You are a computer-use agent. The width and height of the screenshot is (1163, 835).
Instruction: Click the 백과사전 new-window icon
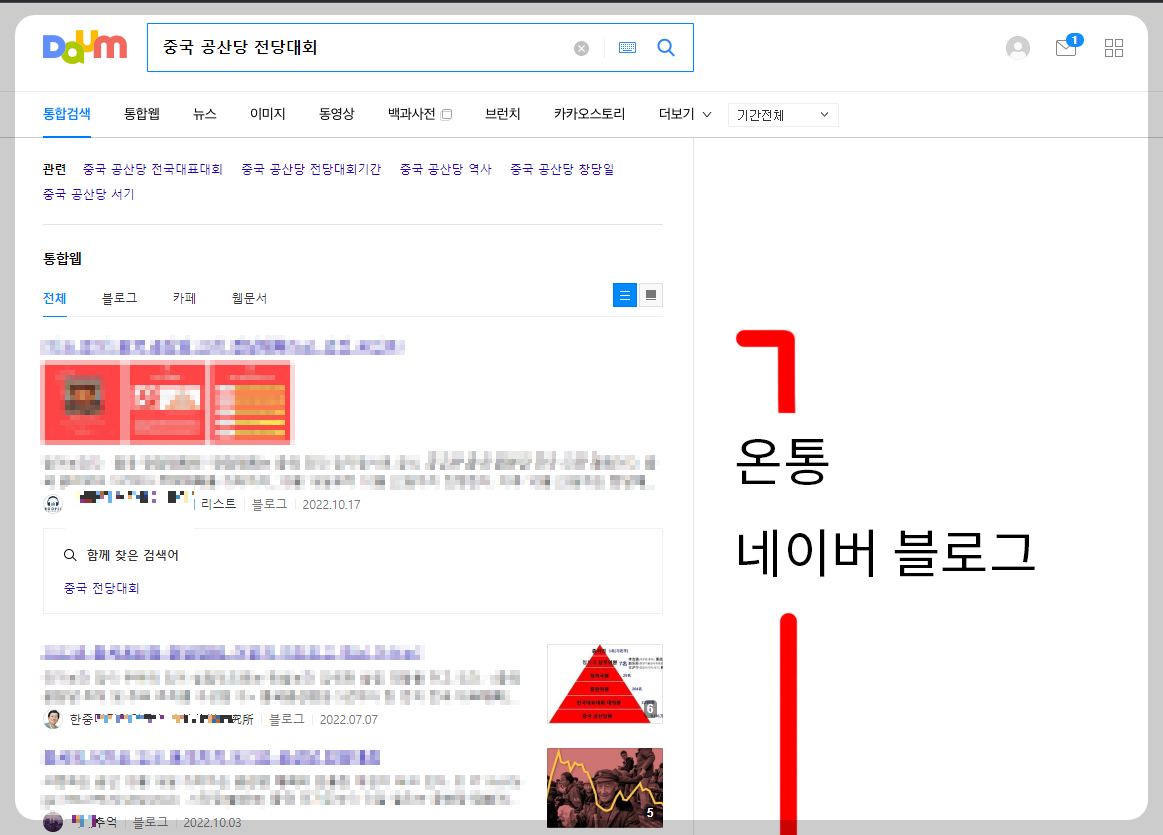[447, 114]
